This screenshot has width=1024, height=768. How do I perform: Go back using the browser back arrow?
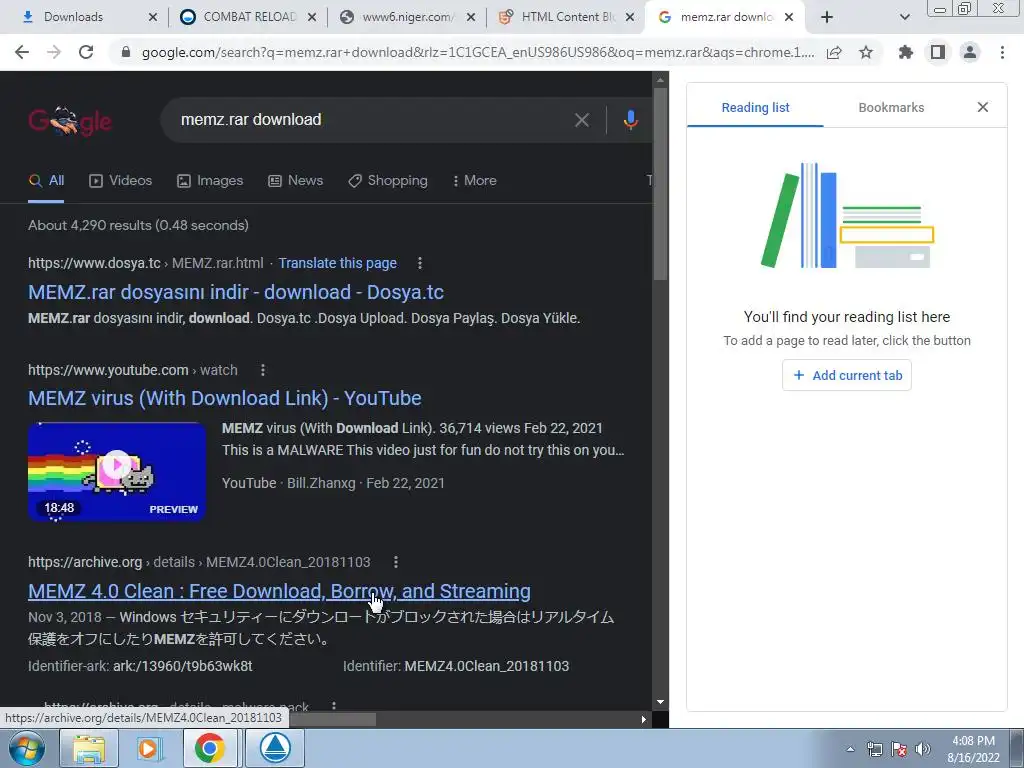point(22,52)
